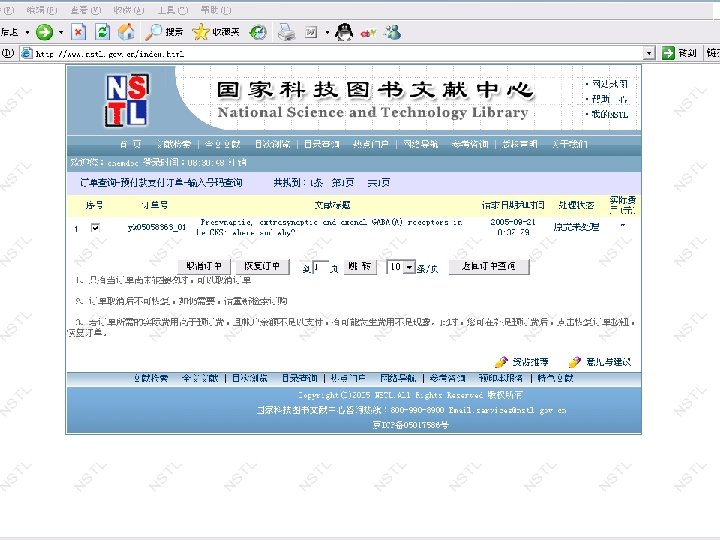Screen dimensions: 720x540
Task: Click the wide button at the right below the table
Action: click(489, 266)
